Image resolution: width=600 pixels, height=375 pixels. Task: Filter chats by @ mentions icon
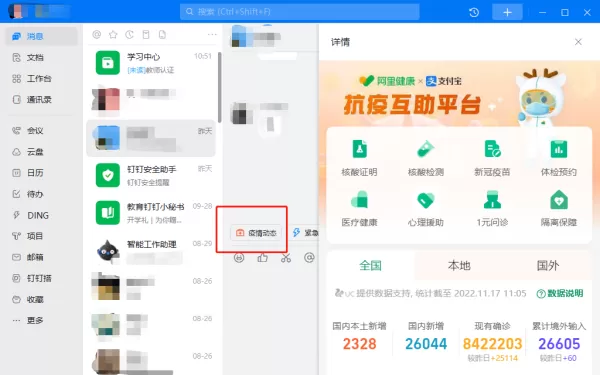point(96,35)
